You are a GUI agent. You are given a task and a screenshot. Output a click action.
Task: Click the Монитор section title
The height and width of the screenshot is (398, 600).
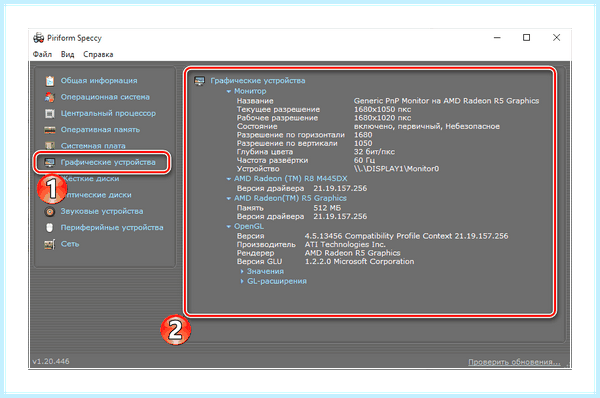click(x=250, y=91)
